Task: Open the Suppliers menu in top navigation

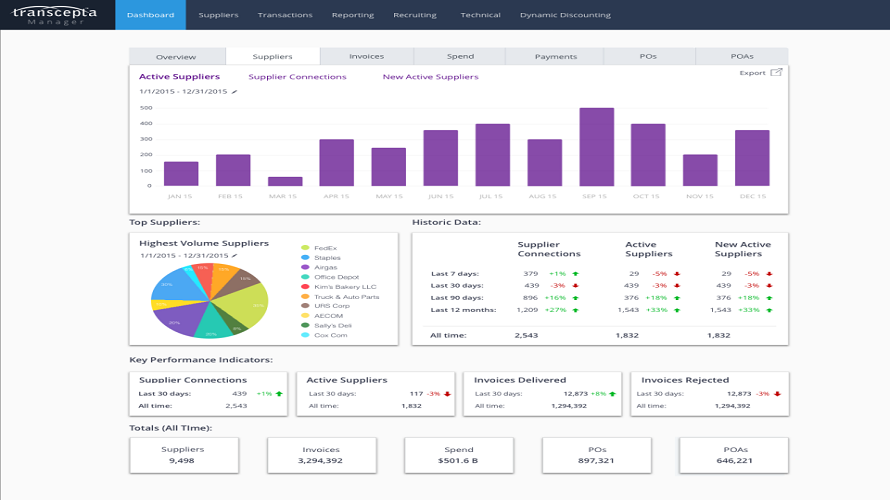Action: point(219,15)
